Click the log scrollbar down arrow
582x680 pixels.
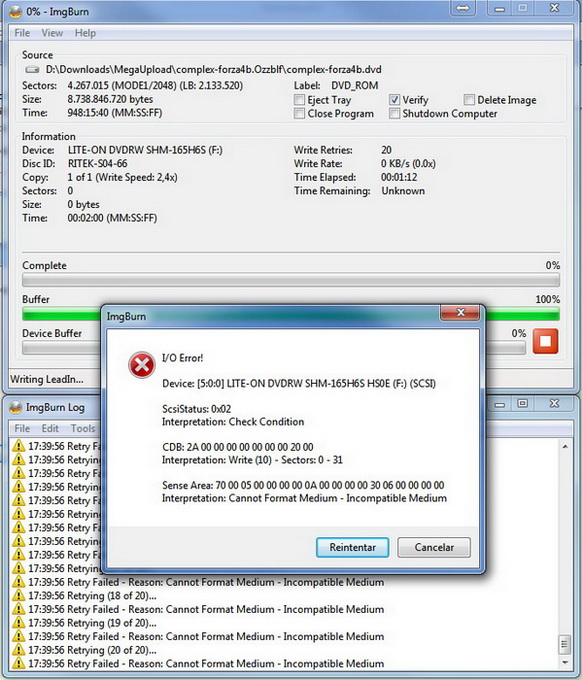pyautogui.click(x=565, y=663)
